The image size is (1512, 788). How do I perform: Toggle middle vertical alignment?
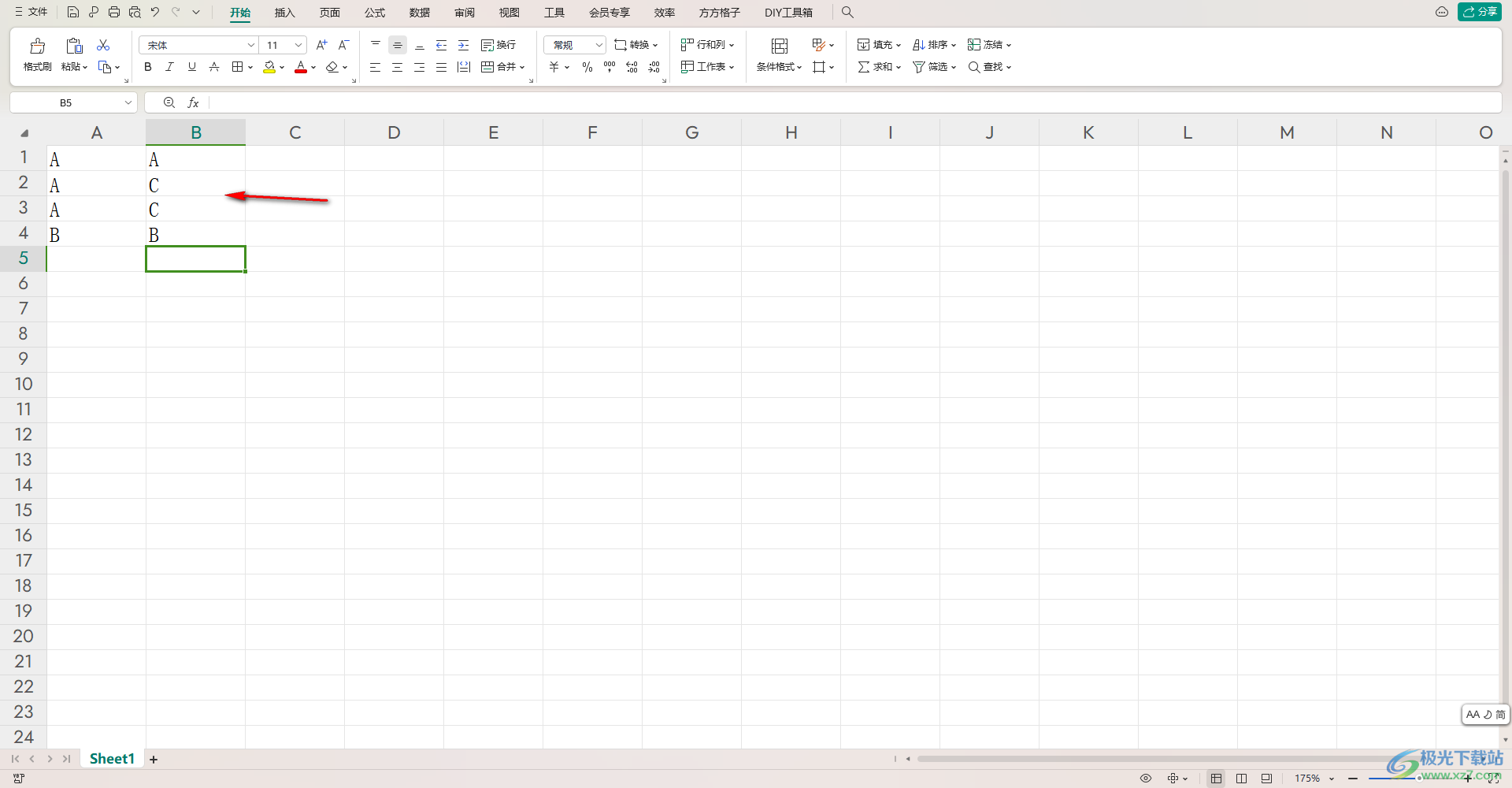pyautogui.click(x=398, y=45)
